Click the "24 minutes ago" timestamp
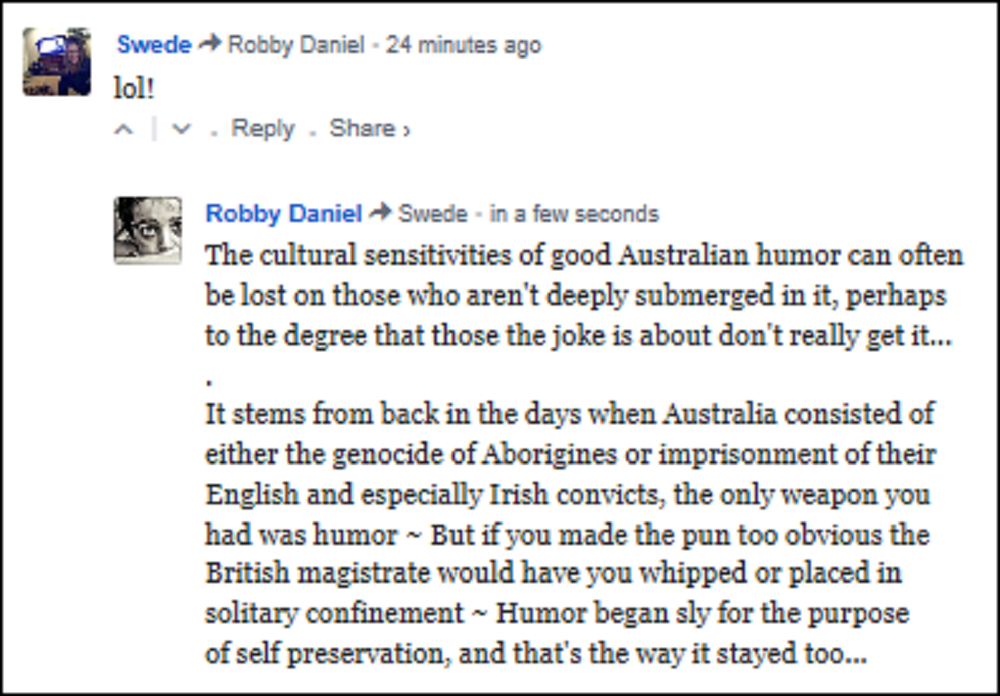This screenshot has height=696, width=1000. click(x=464, y=45)
